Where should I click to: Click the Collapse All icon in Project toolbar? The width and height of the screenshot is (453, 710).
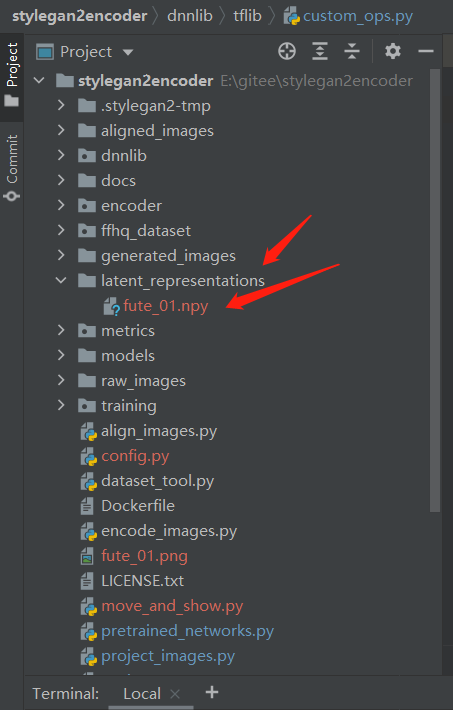pos(352,51)
